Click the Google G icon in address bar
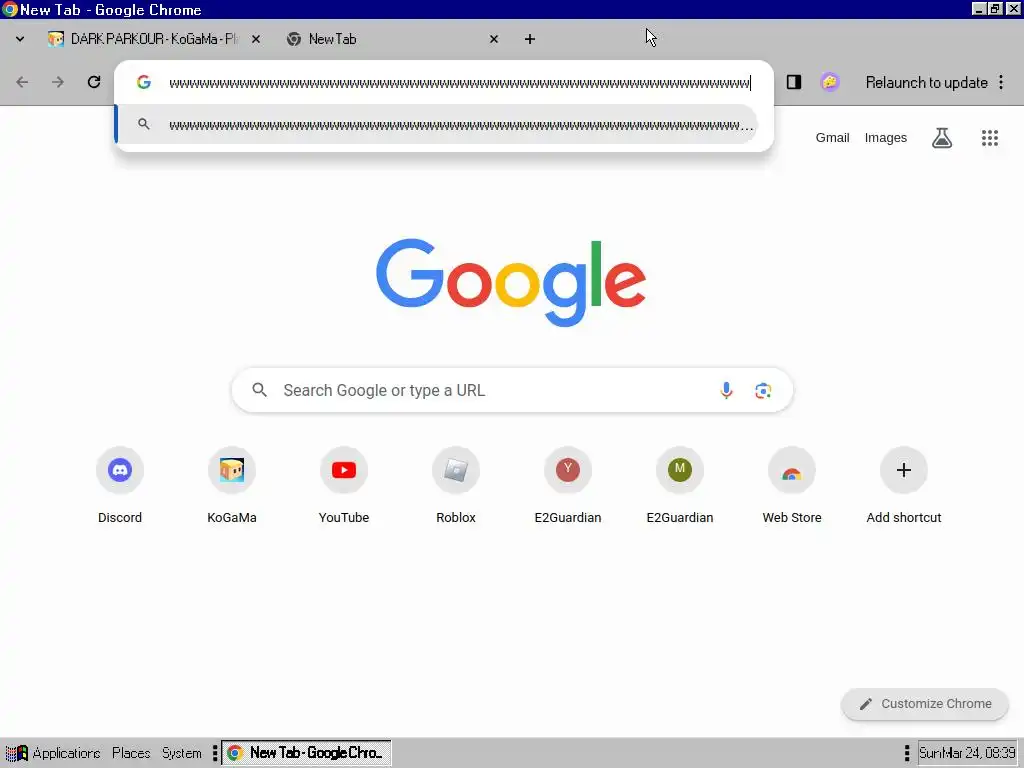 (144, 82)
